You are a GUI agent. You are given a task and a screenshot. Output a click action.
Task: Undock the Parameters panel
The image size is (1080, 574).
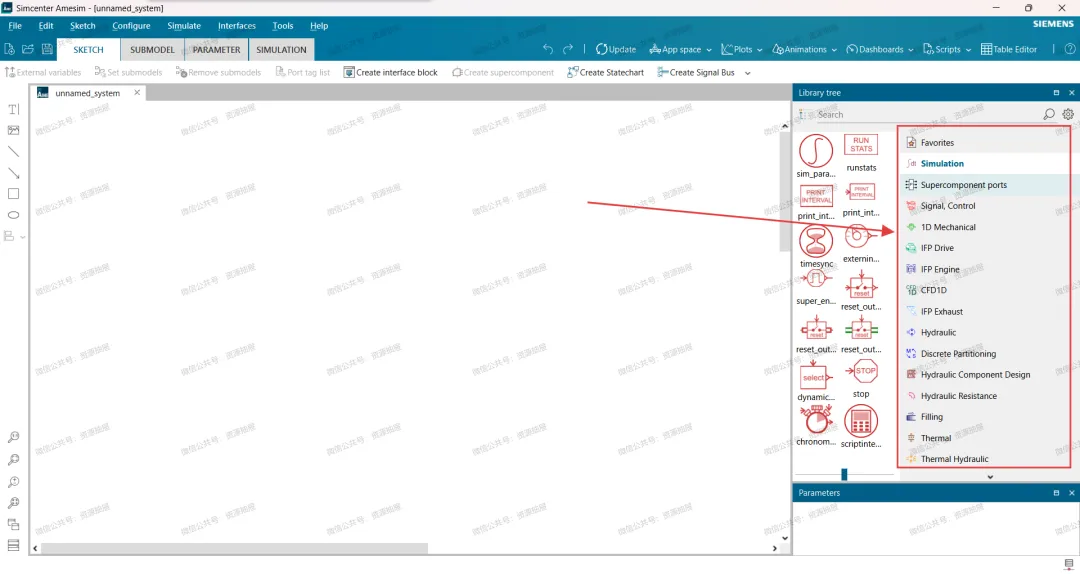pyautogui.click(x=1056, y=493)
